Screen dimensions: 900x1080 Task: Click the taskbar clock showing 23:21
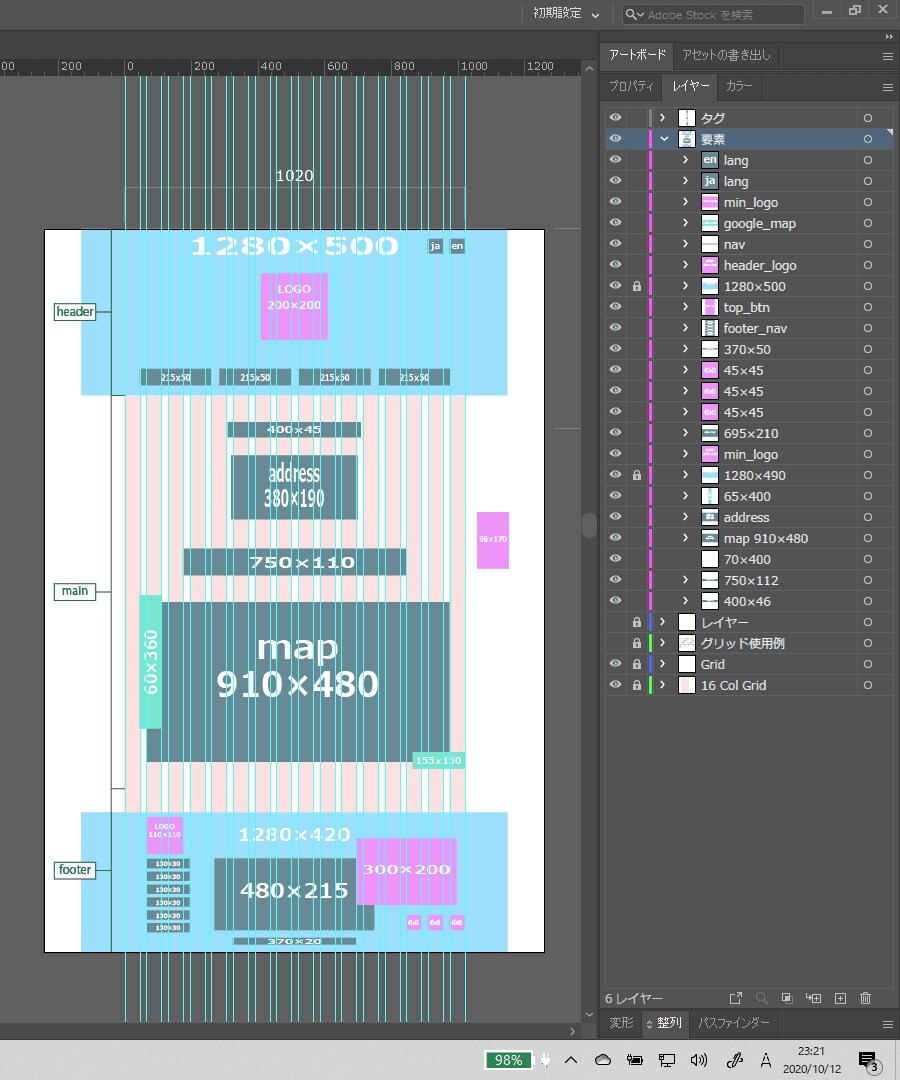click(811, 1060)
